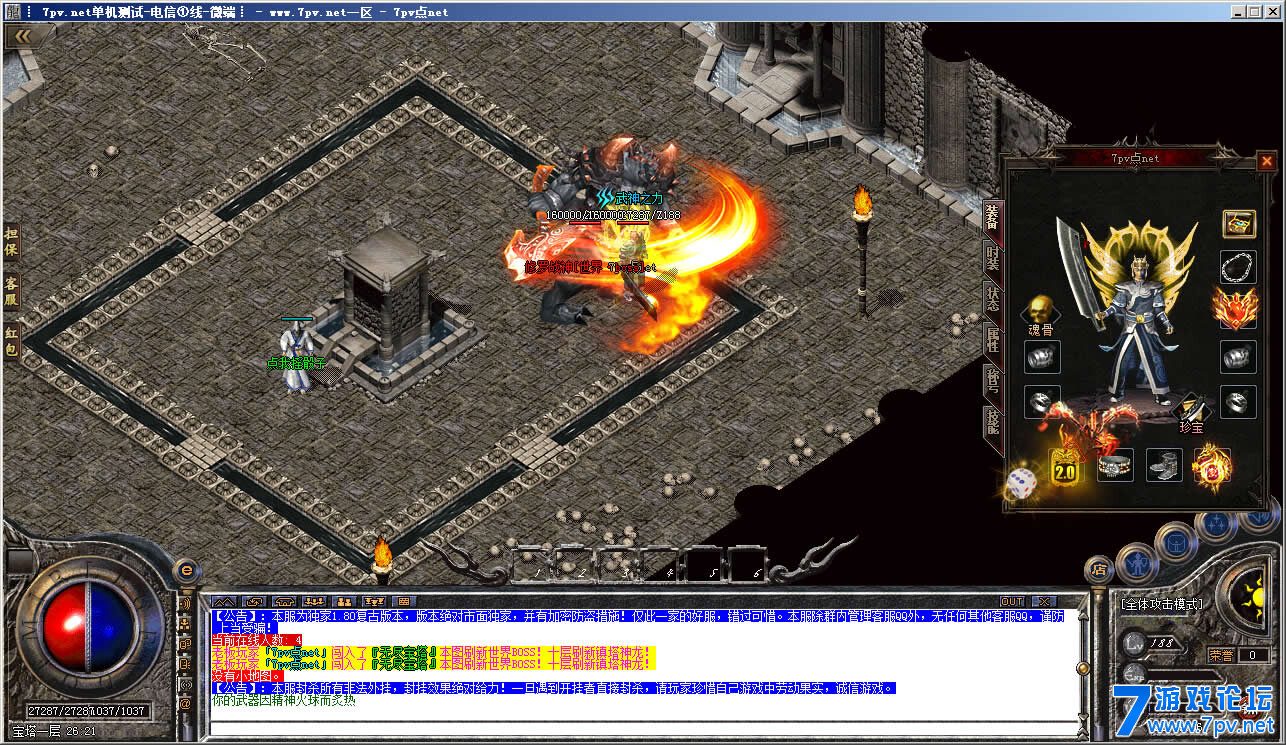Select quick item slot 6
This screenshot has height=745, width=1286.
pos(748,563)
